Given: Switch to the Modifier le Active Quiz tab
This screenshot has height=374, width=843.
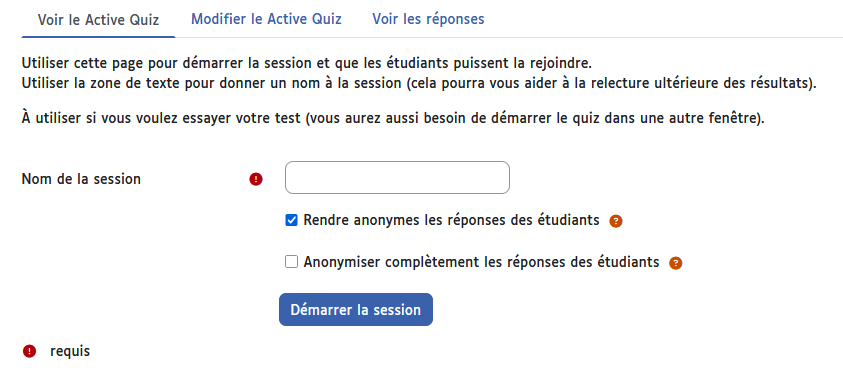Looking at the screenshot, I should tap(266, 19).
